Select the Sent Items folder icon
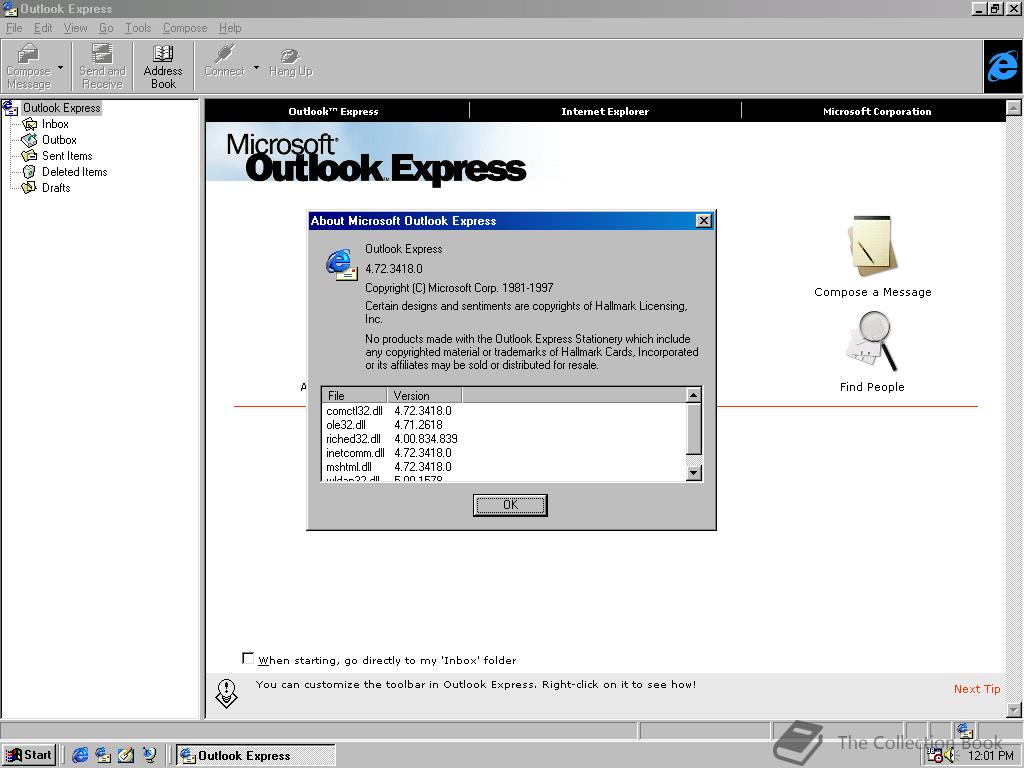 tap(29, 155)
